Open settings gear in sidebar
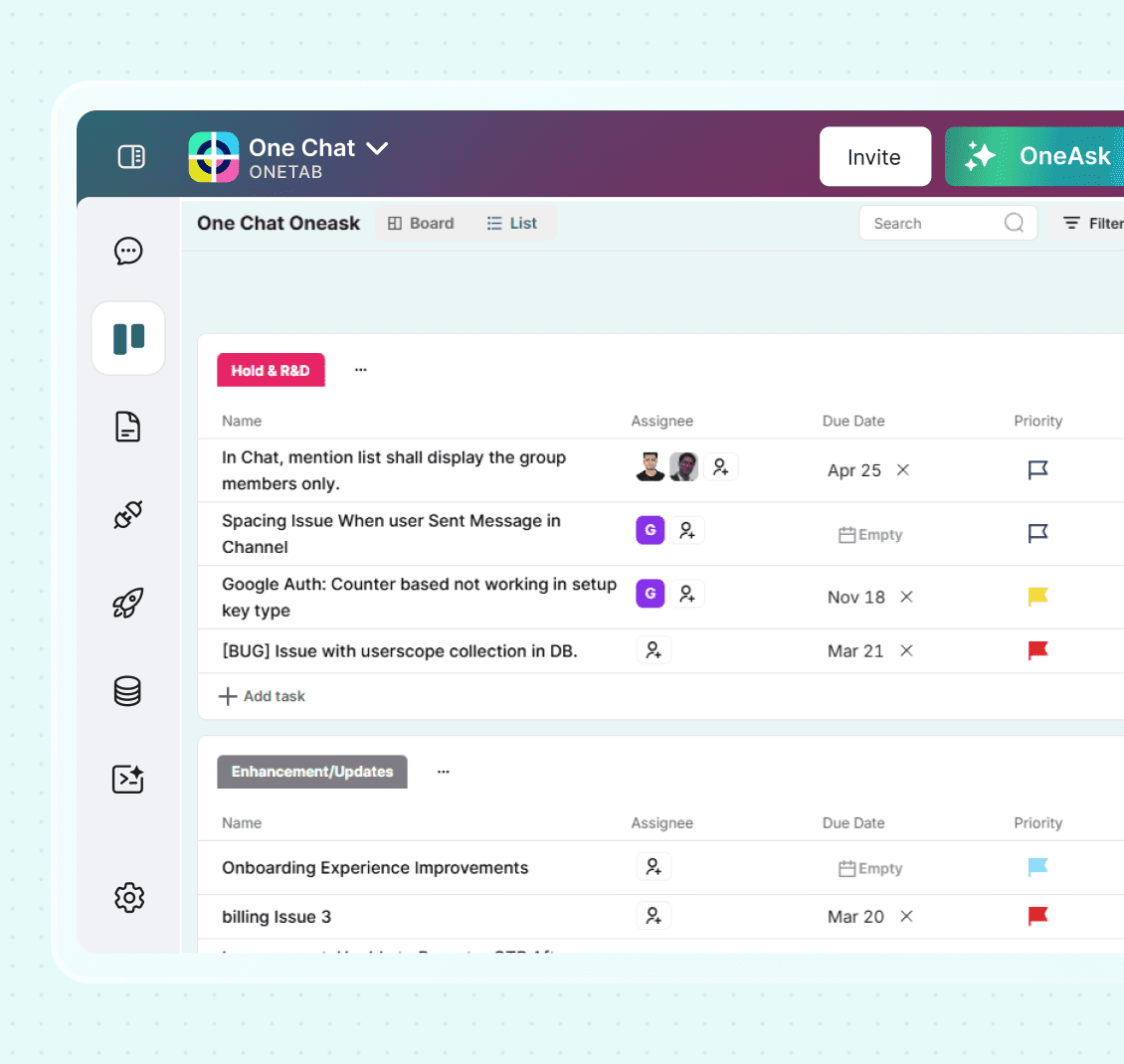Image resolution: width=1124 pixels, height=1064 pixels. (x=129, y=897)
